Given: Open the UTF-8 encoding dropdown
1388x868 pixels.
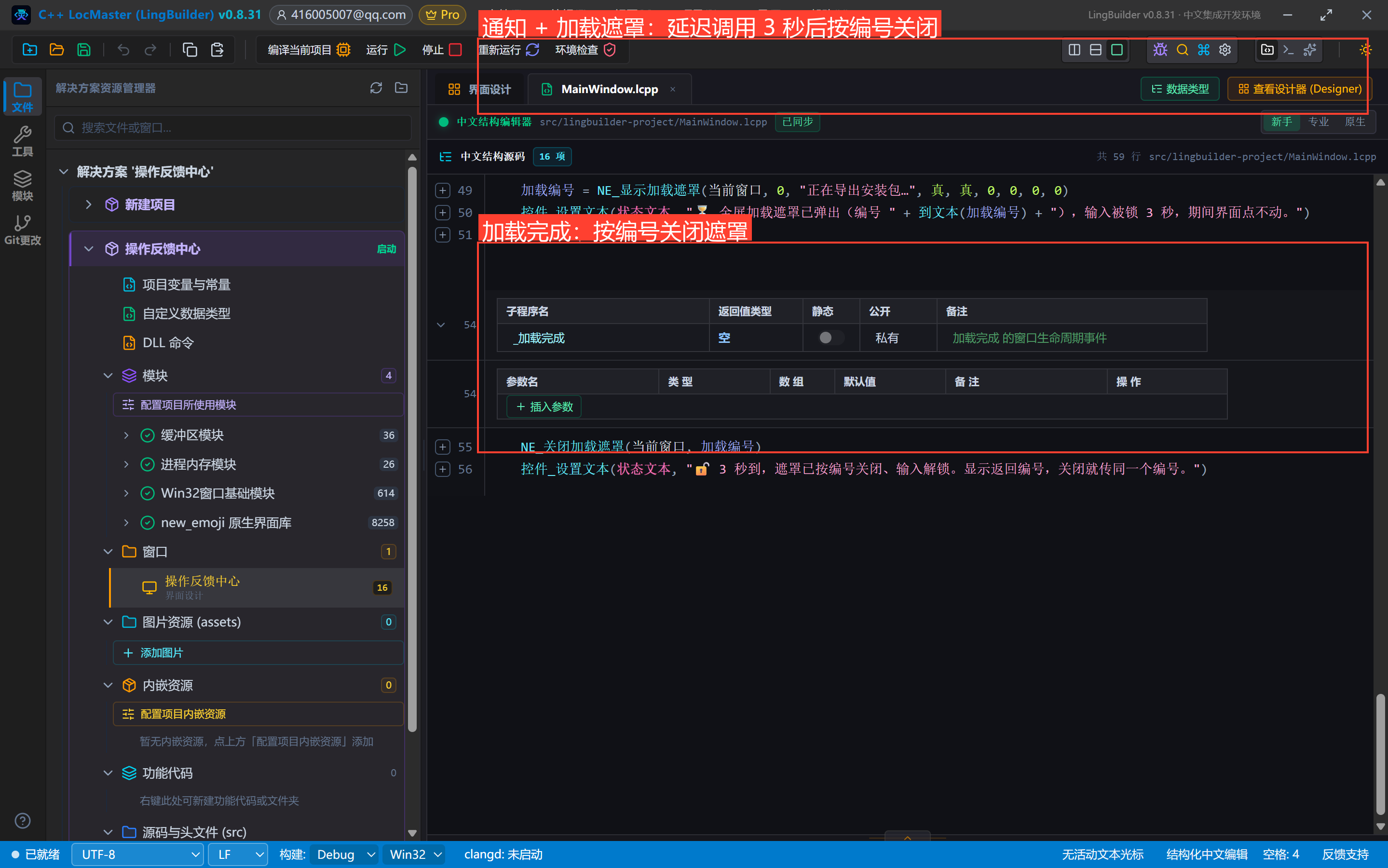Looking at the screenshot, I should tap(138, 854).
